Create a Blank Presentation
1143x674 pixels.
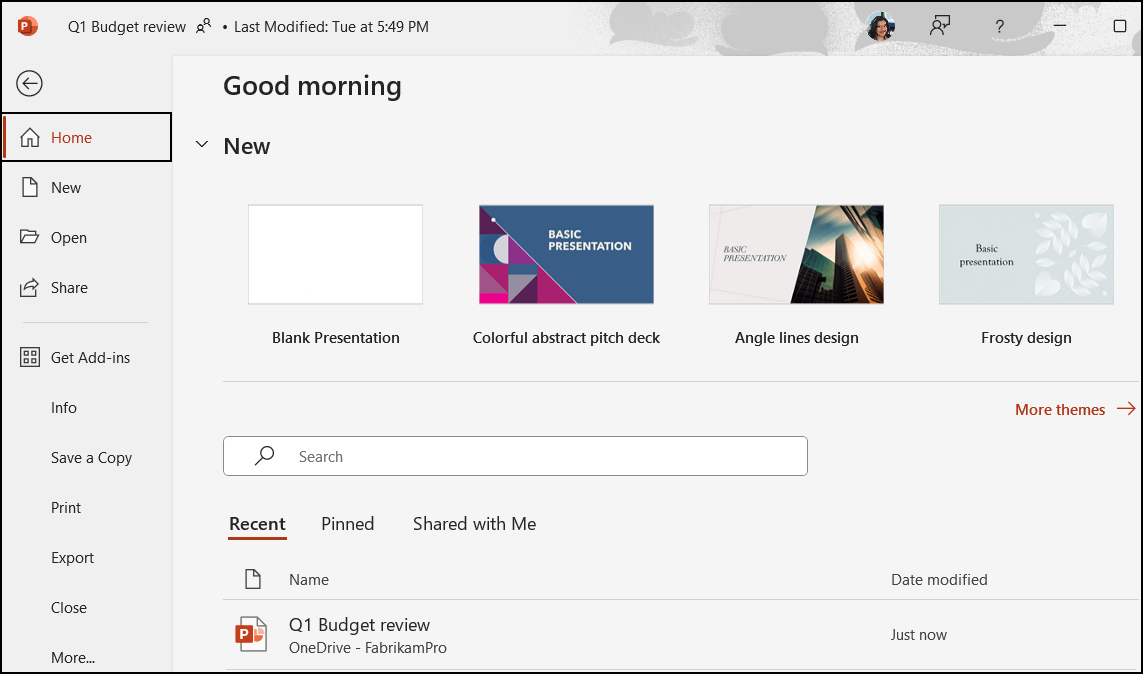tap(335, 254)
